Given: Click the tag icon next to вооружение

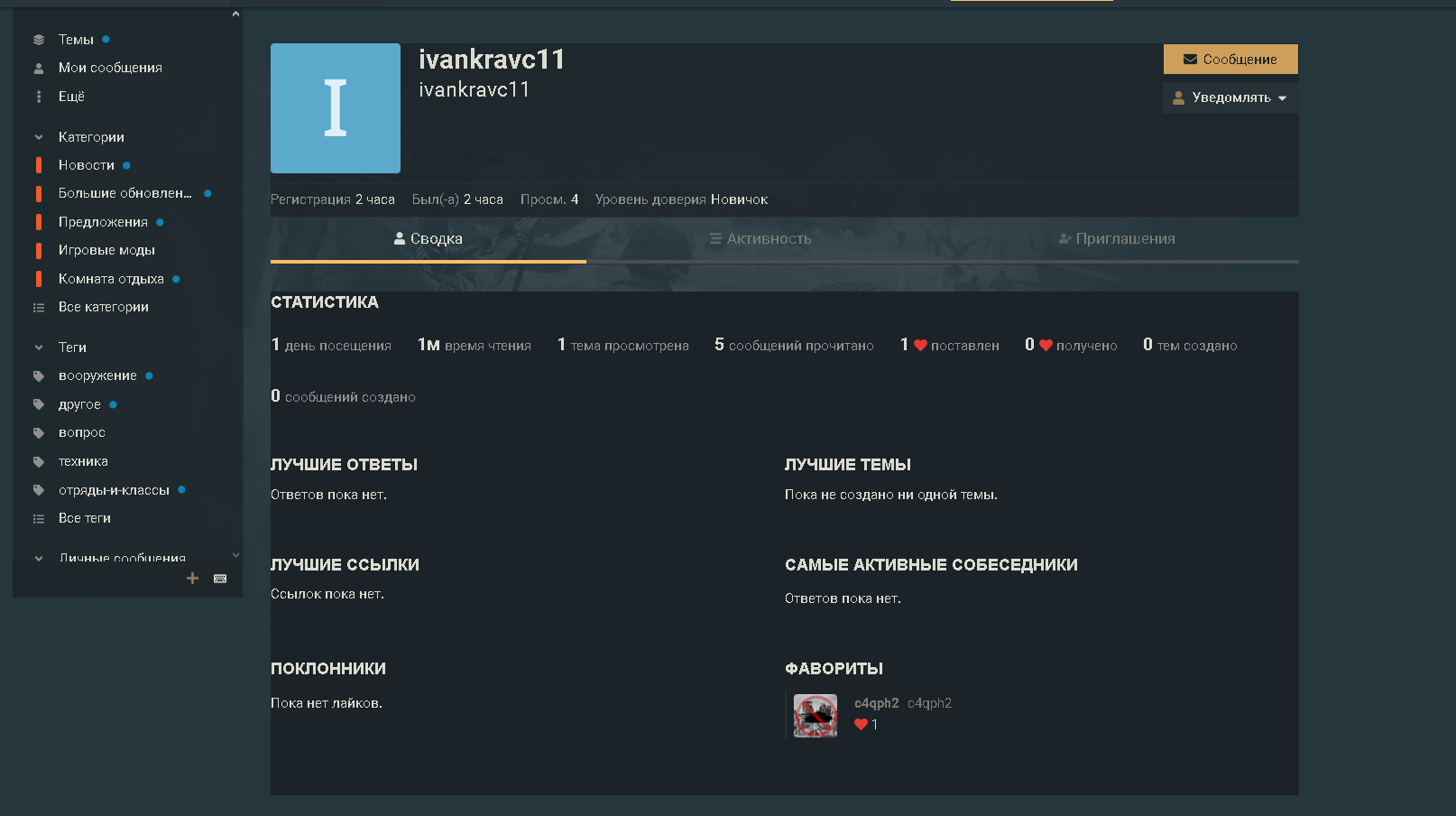Looking at the screenshot, I should 39,376.
